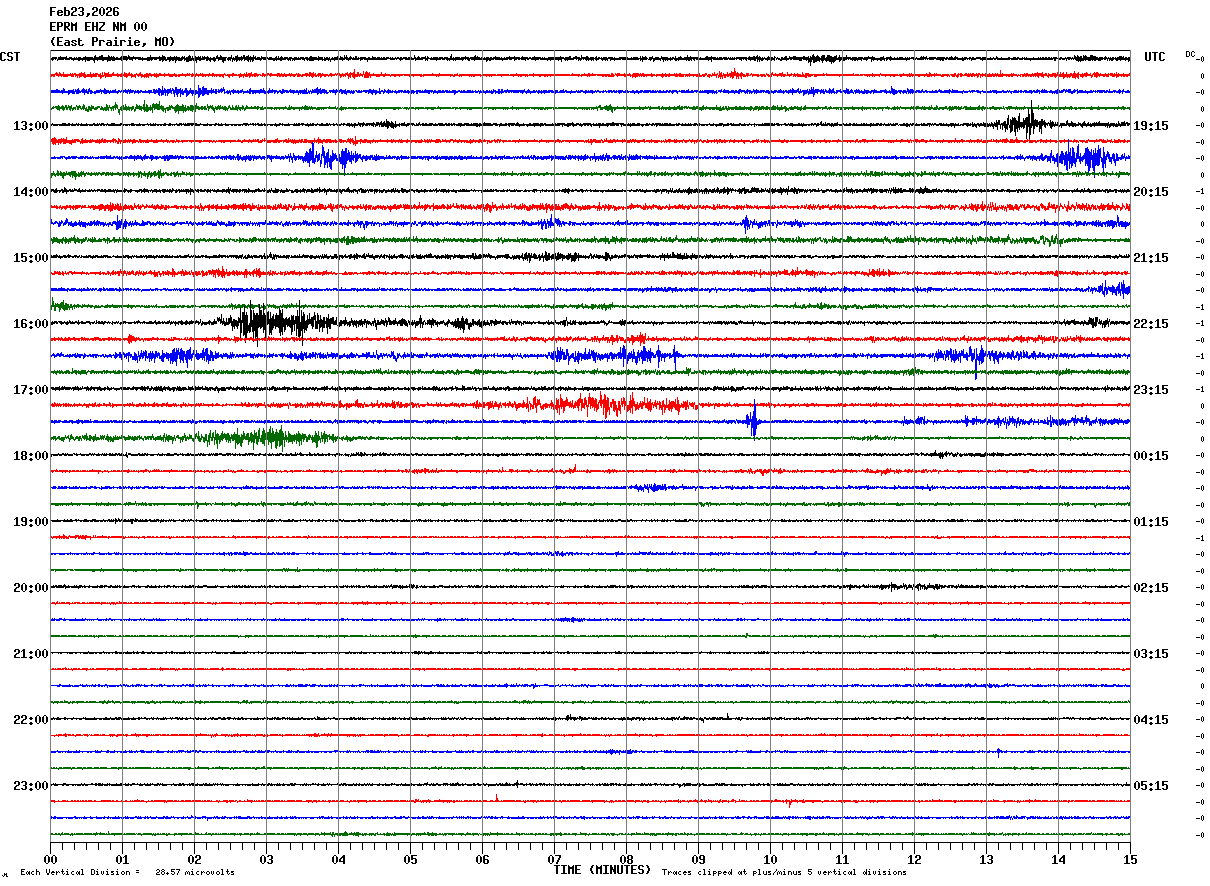Click the 00:15 UTC time label
The image size is (1210, 886).
1151,456
